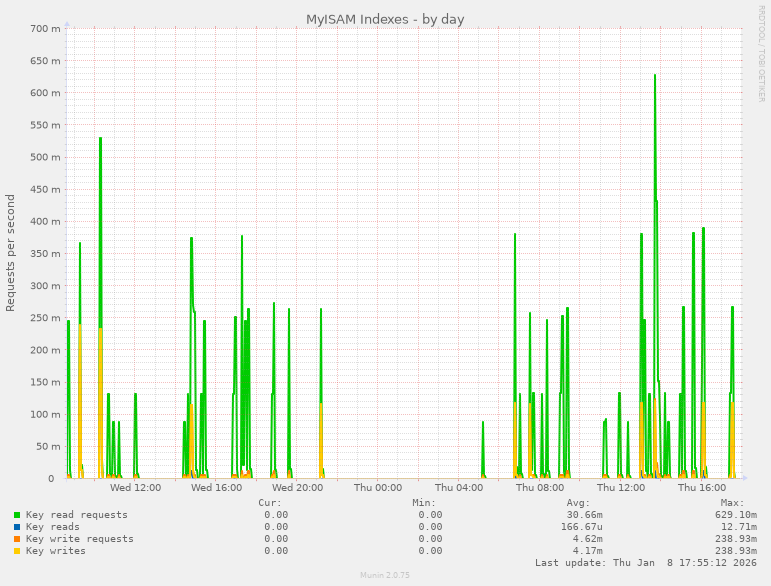Screen dimensions: 771x586
Task: Click the Thu 08:00 time label
Action: pos(540,488)
